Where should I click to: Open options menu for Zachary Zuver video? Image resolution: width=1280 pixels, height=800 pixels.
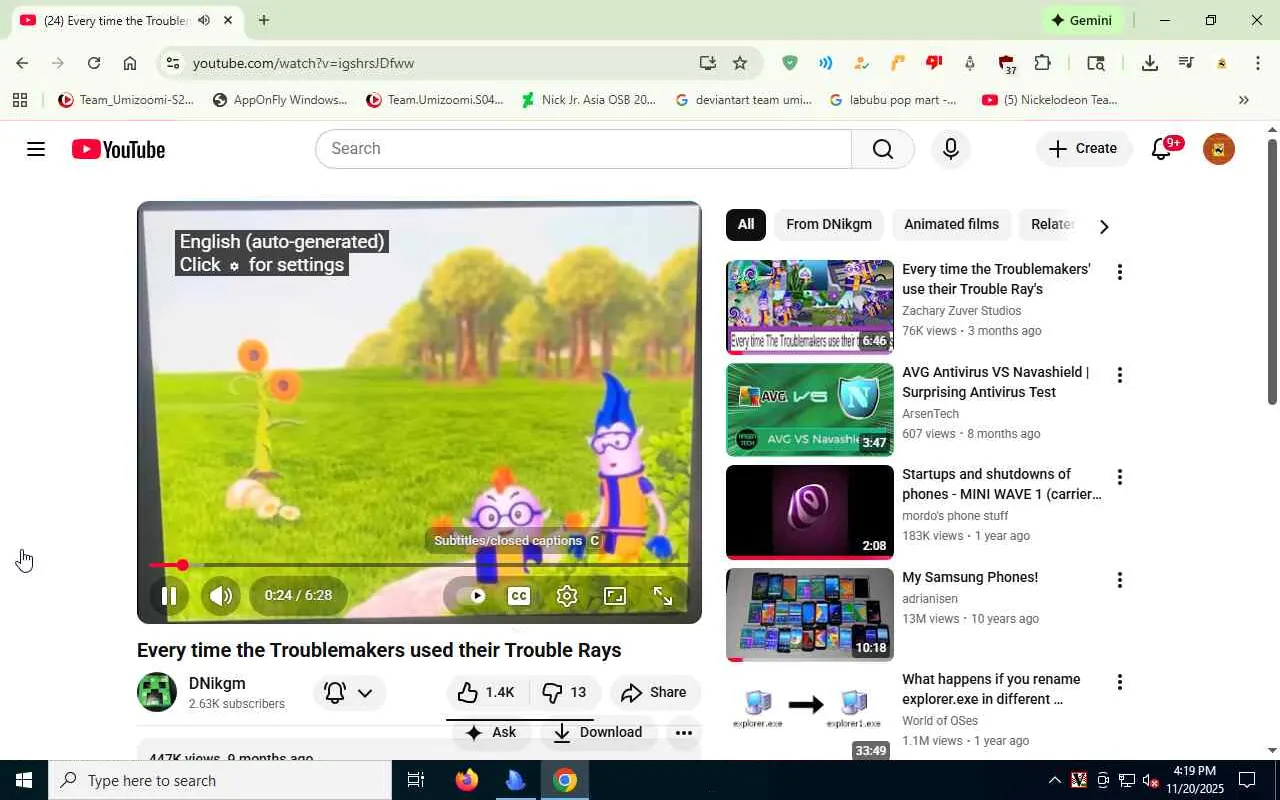point(1120,272)
